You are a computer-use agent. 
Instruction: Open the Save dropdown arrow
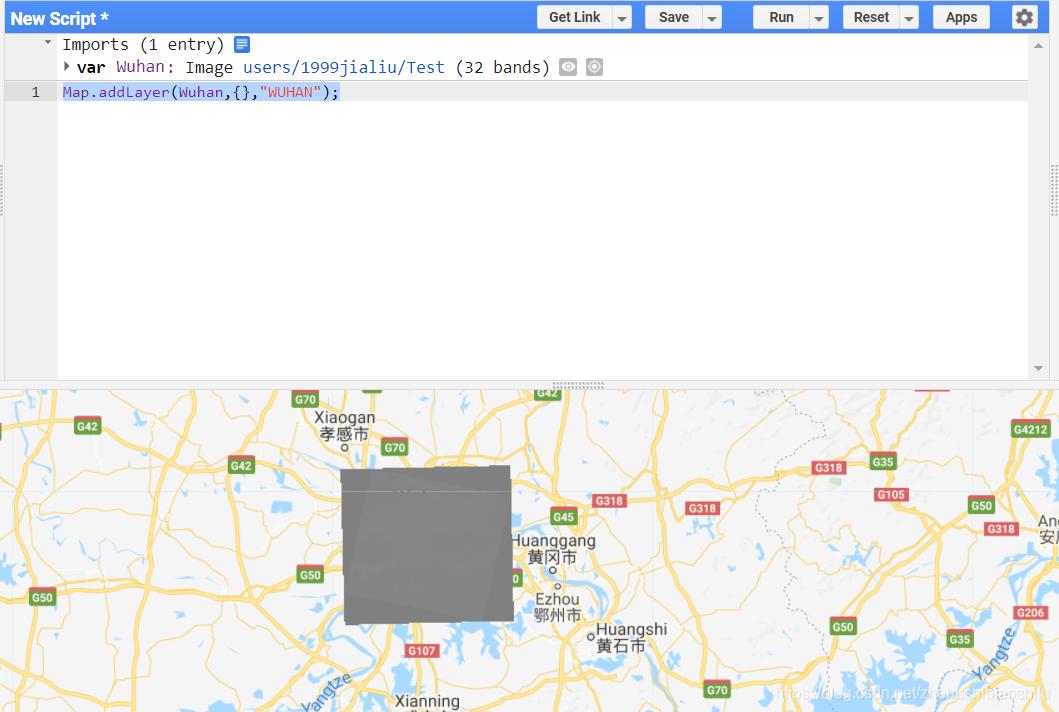click(x=711, y=17)
